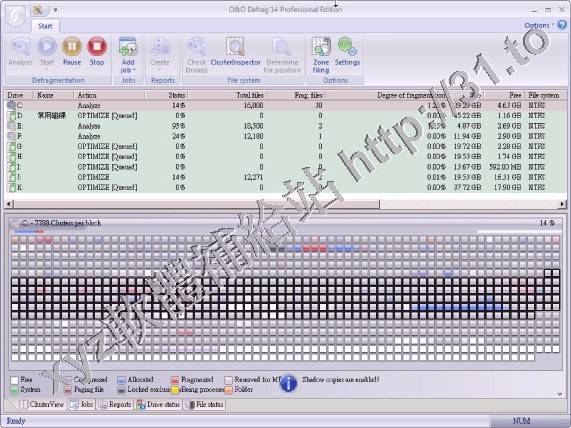Open Zone filing options
The height and width of the screenshot is (428, 571).
click(x=321, y=47)
